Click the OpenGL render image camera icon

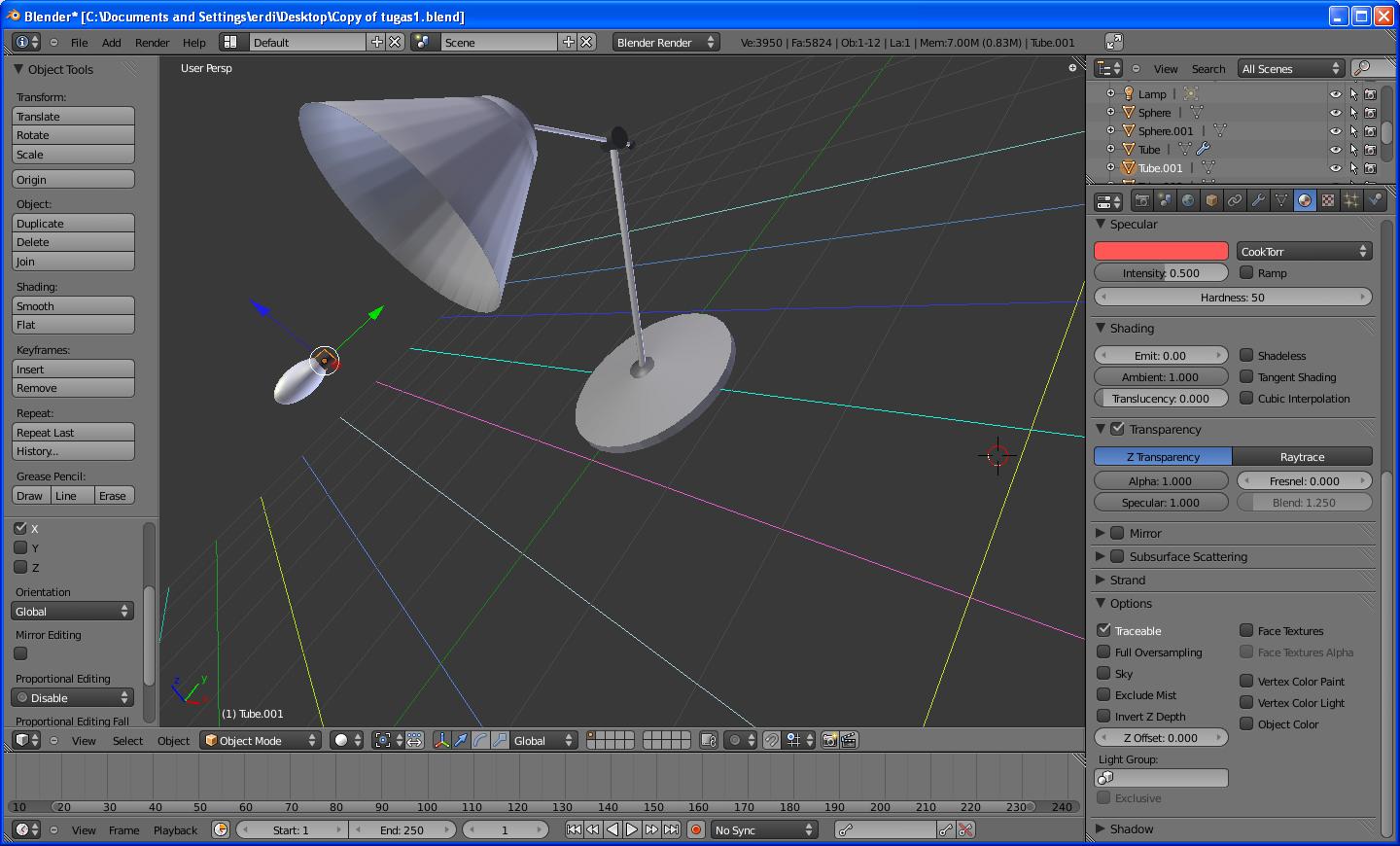click(829, 741)
